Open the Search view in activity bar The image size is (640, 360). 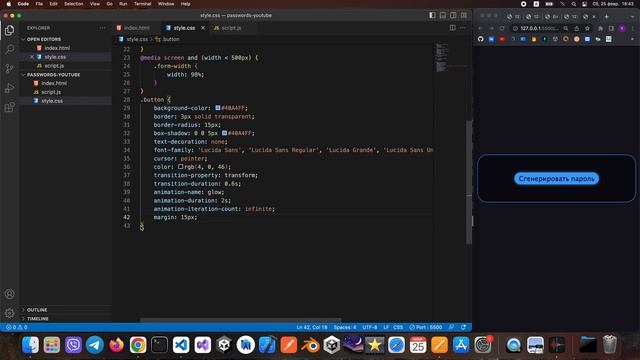click(x=9, y=49)
